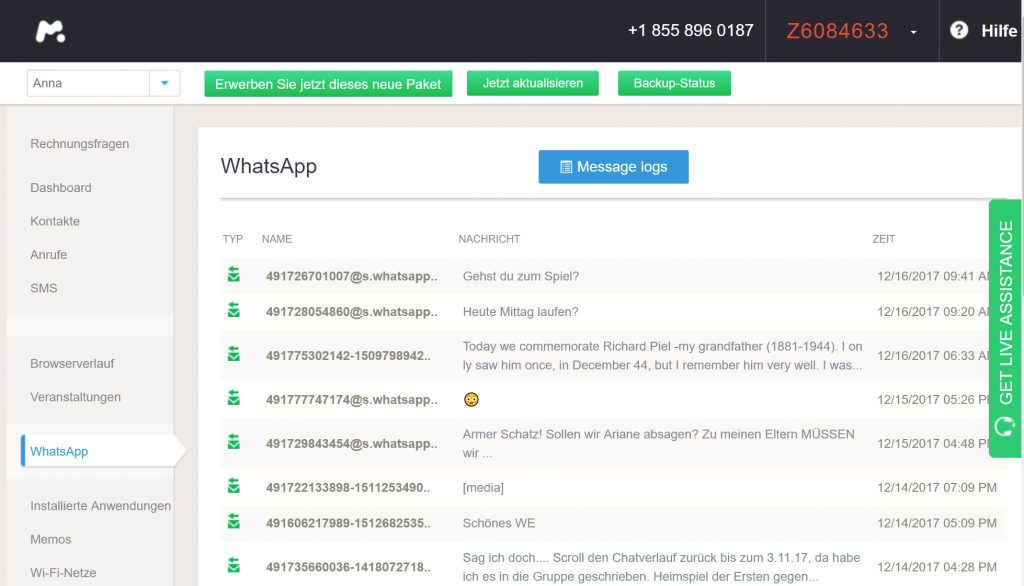Click phone number +1 855 896 0187
Image resolution: width=1024 pixels, height=586 pixels.
[690, 30]
